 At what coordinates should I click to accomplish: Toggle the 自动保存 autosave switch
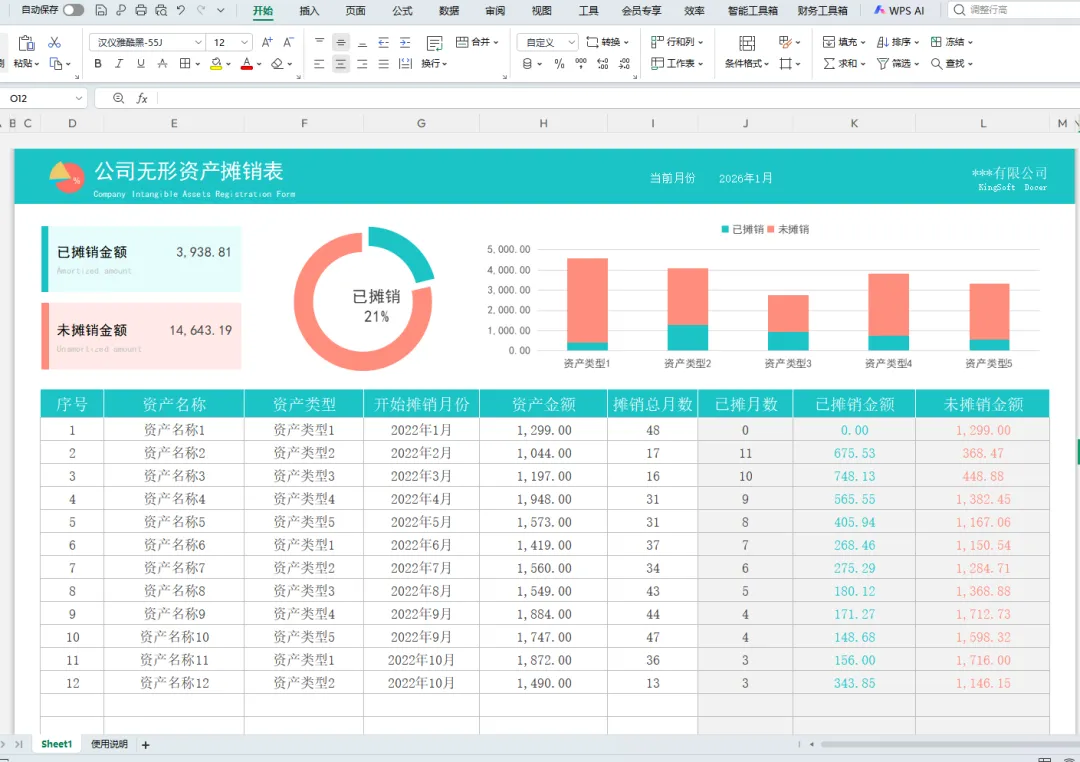[x=73, y=10]
